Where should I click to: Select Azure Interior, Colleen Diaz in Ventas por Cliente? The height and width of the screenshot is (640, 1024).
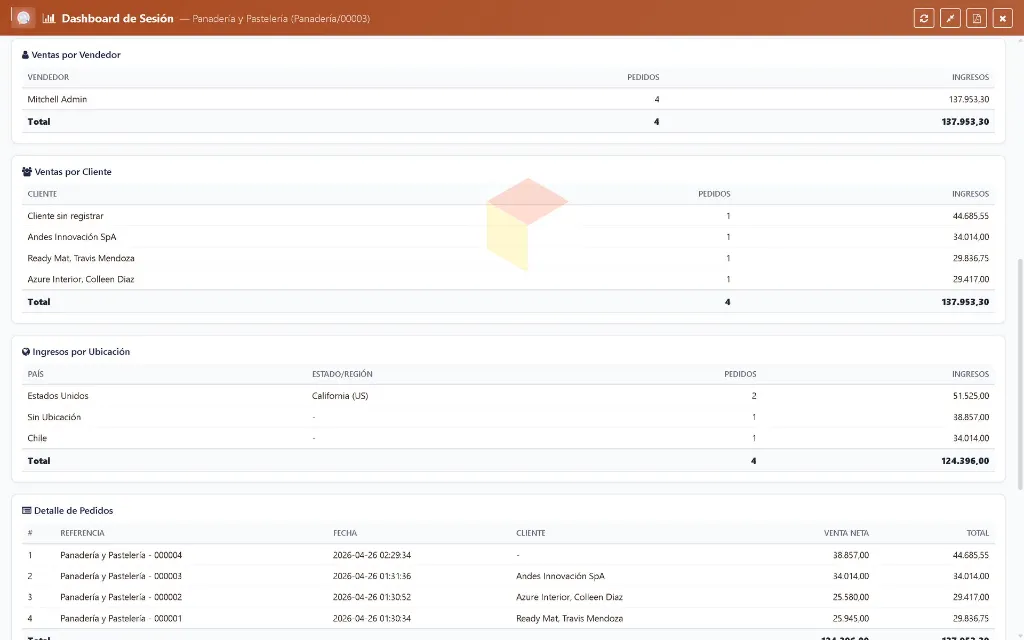[x=508, y=279]
